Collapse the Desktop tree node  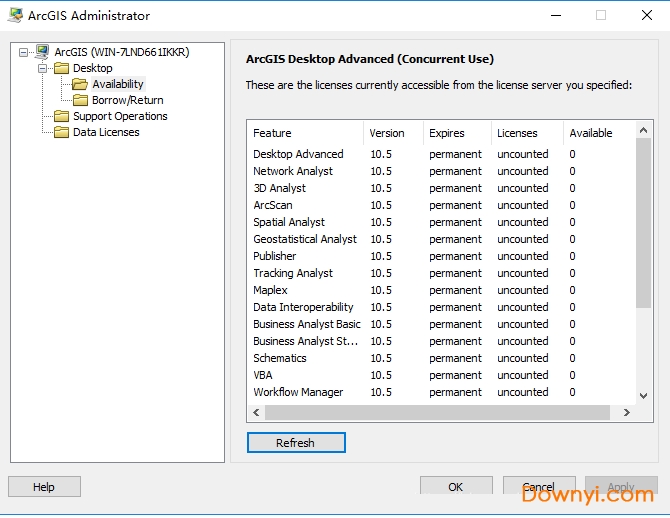(x=42, y=68)
